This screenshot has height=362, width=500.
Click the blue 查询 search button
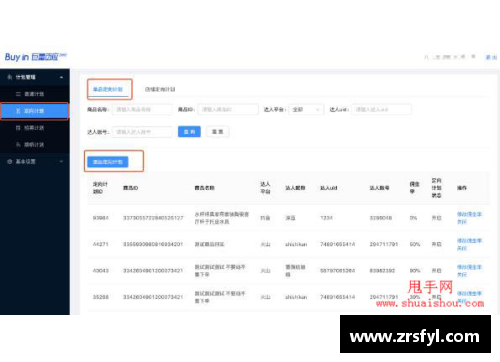tap(189, 132)
